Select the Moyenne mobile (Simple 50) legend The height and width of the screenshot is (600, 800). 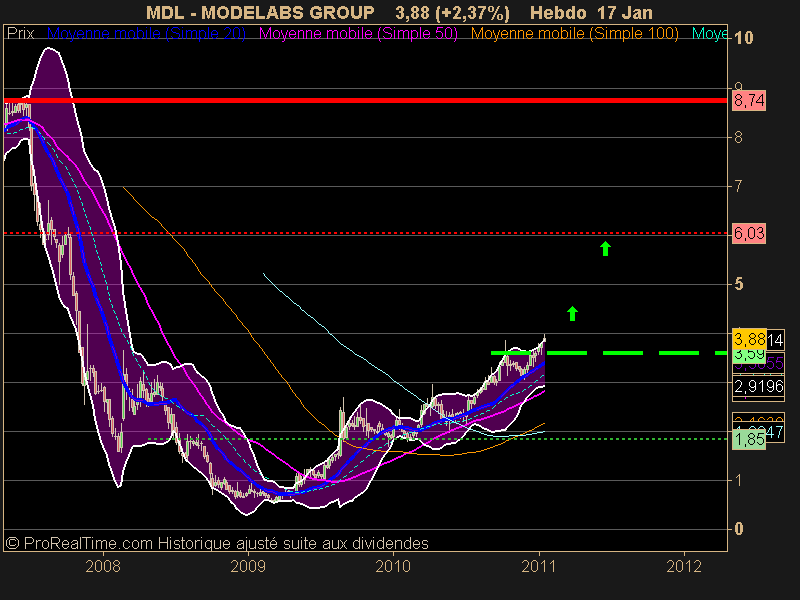358,34
